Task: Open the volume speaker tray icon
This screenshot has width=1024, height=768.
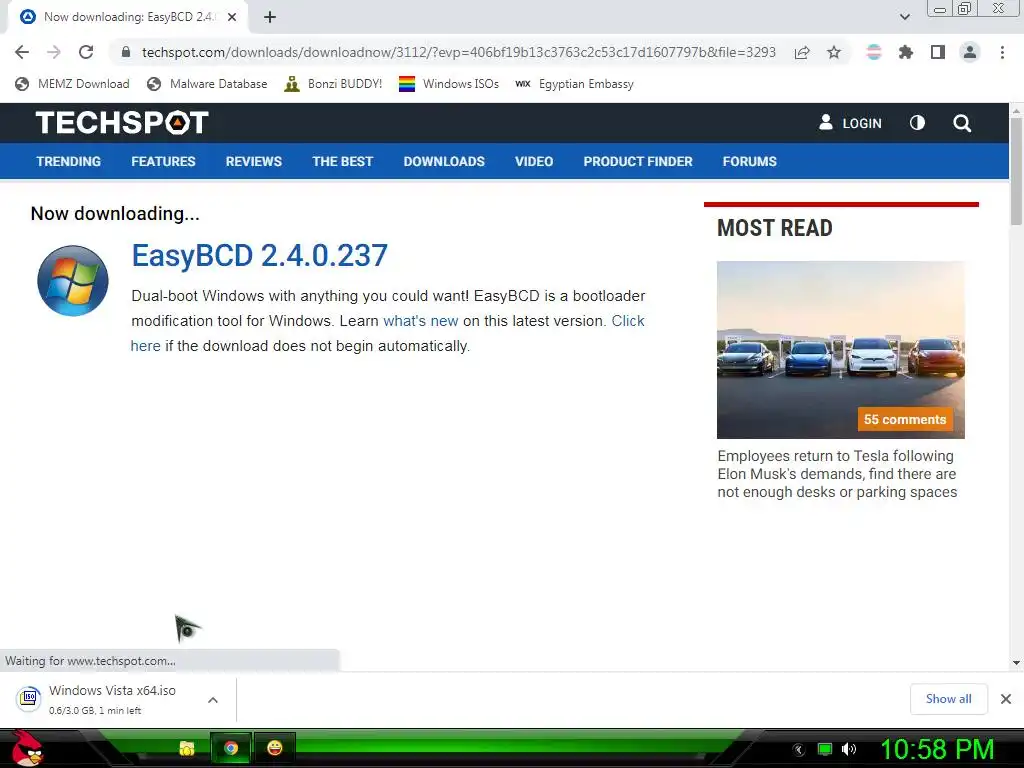Action: pyautogui.click(x=849, y=749)
